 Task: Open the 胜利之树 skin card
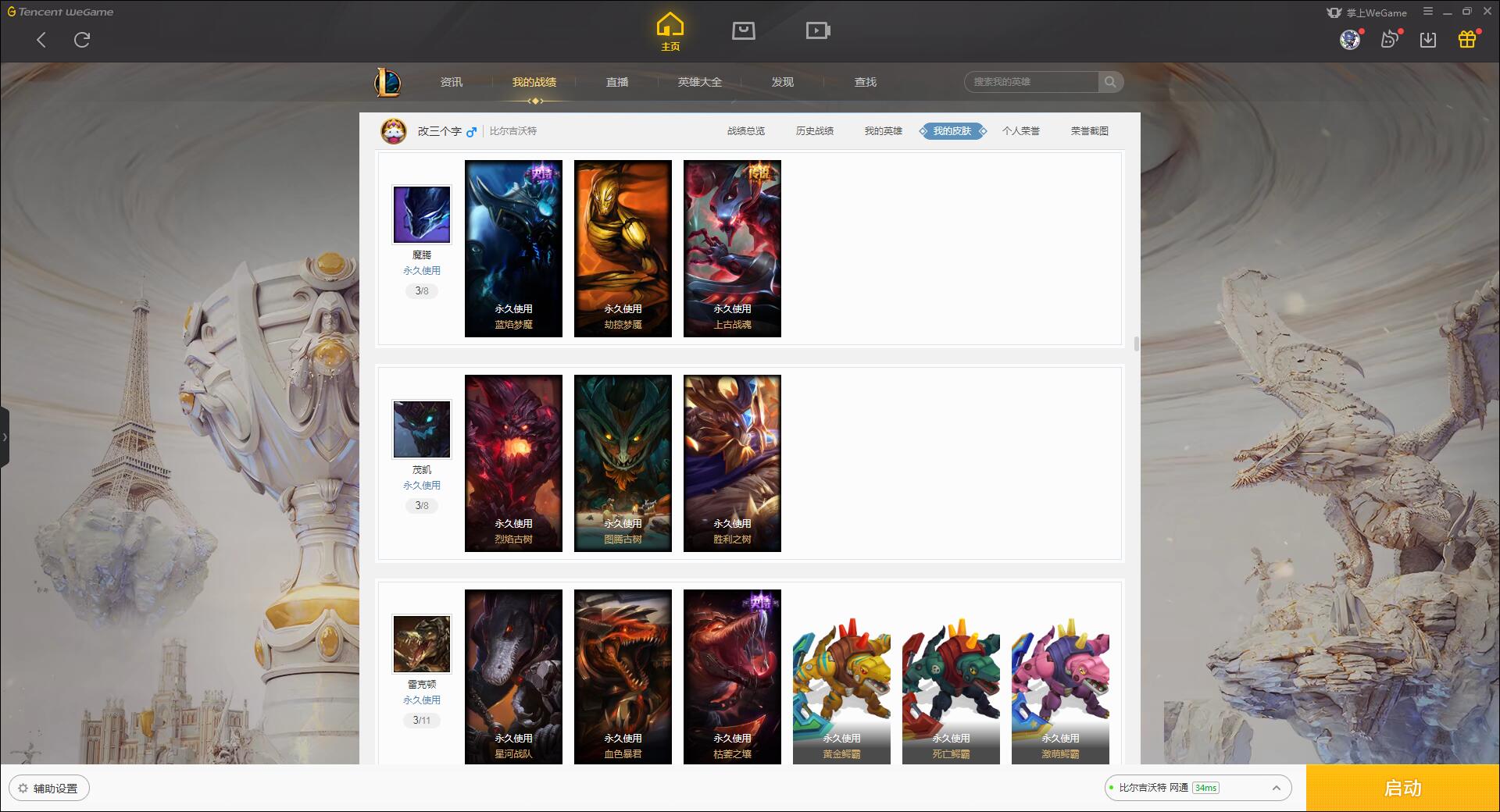click(x=732, y=464)
